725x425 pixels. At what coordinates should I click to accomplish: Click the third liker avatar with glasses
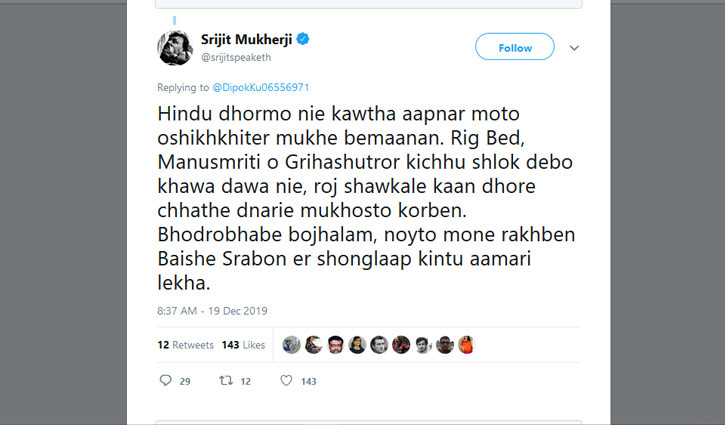click(335, 344)
